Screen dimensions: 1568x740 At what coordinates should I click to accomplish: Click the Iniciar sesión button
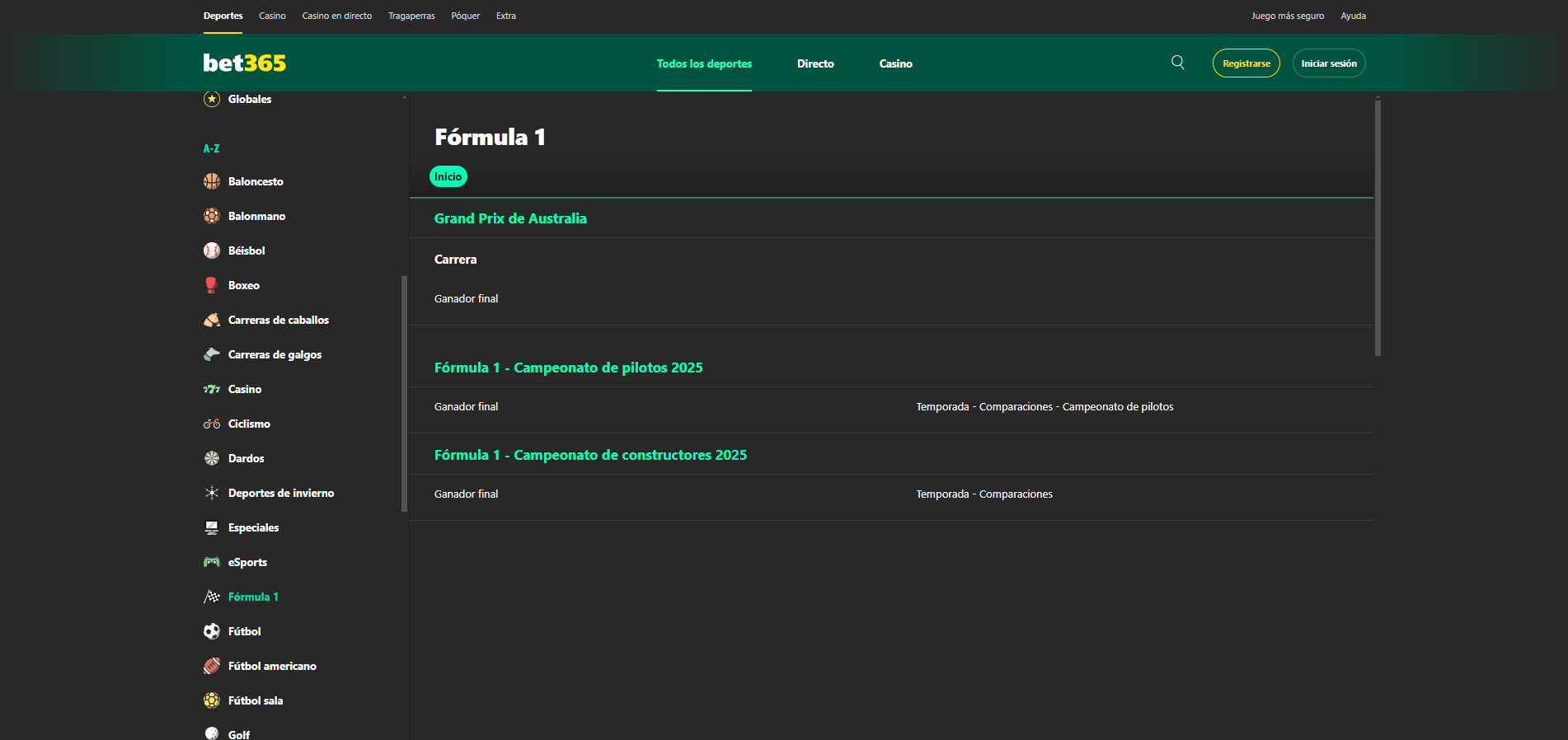[x=1329, y=63]
